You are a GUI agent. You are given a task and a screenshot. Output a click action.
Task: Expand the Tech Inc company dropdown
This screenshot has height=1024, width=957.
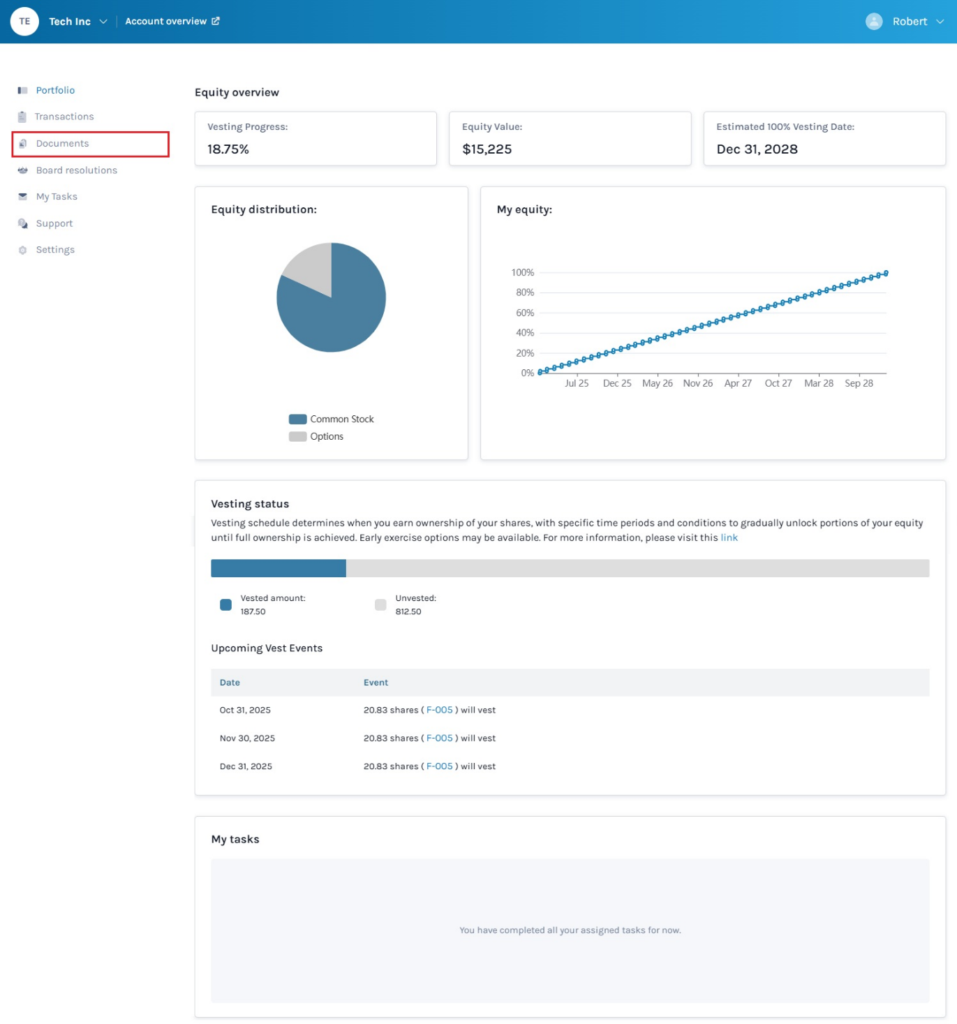point(103,22)
